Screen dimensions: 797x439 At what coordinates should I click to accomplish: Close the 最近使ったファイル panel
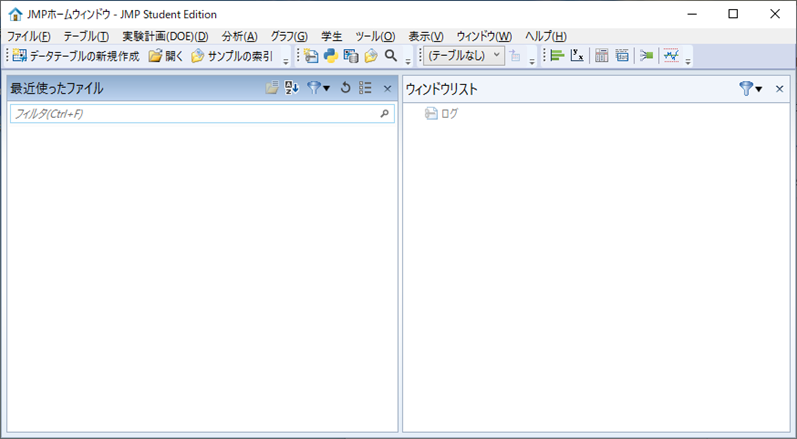point(387,89)
